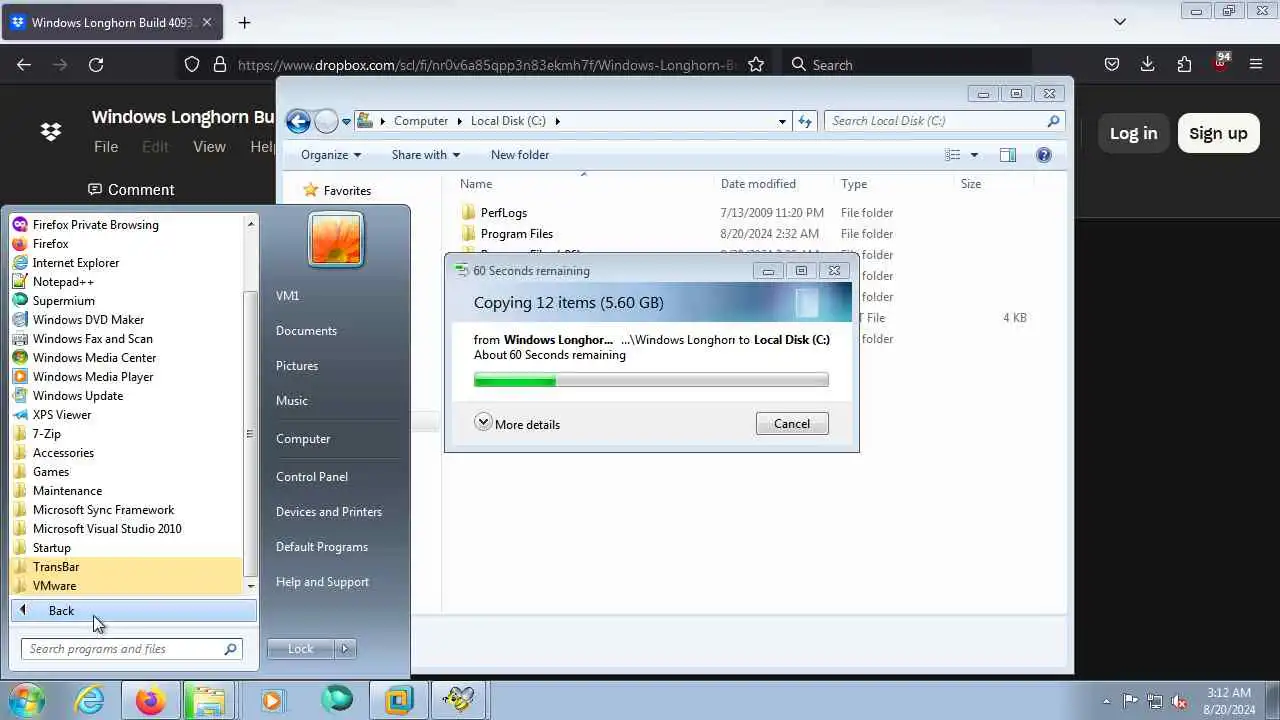
Task: Launch Firefox from the Start menu list
Action: pos(50,244)
